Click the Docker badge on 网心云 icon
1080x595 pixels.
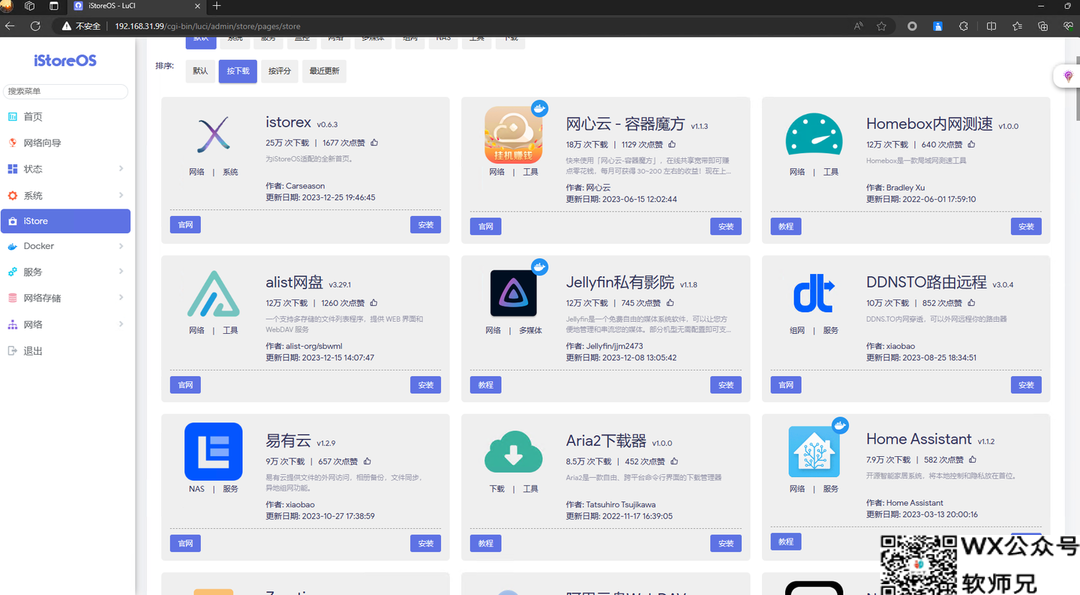539,108
